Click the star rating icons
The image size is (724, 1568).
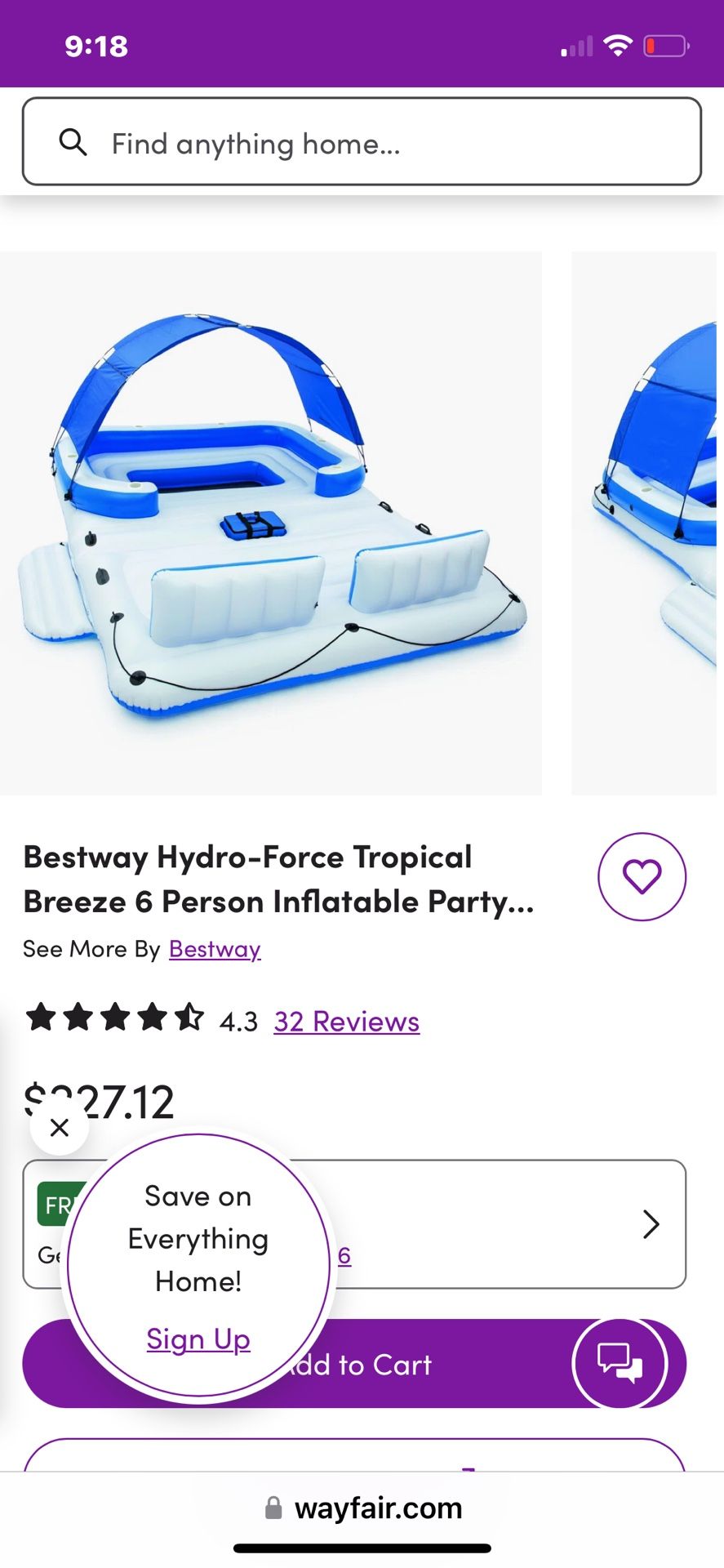click(x=115, y=1018)
